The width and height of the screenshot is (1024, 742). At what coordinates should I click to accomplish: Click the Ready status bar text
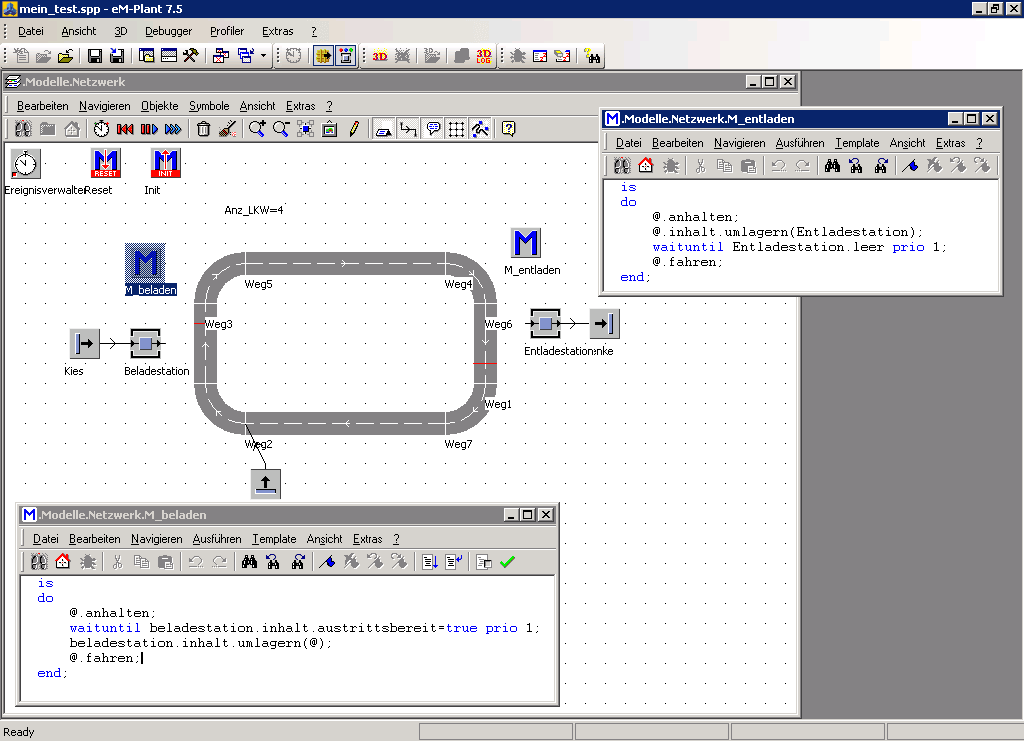[x=19, y=732]
